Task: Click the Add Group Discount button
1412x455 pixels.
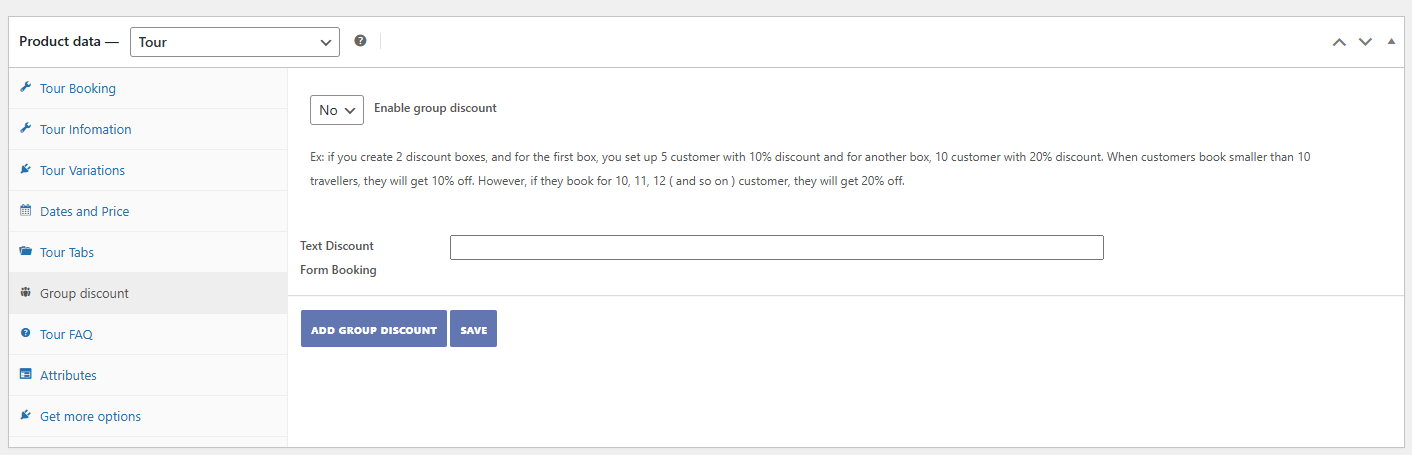Action: click(374, 329)
